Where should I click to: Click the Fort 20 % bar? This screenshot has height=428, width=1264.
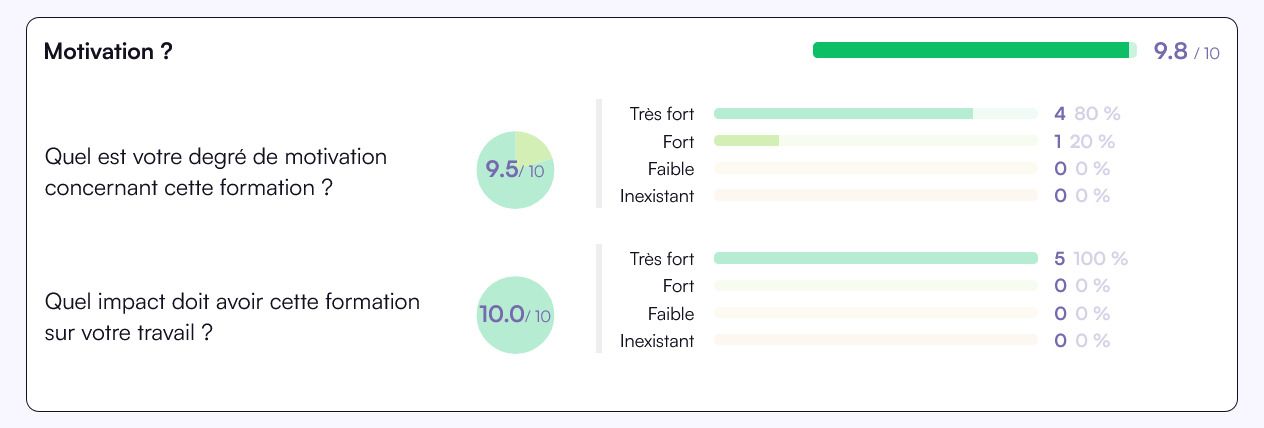(x=876, y=141)
